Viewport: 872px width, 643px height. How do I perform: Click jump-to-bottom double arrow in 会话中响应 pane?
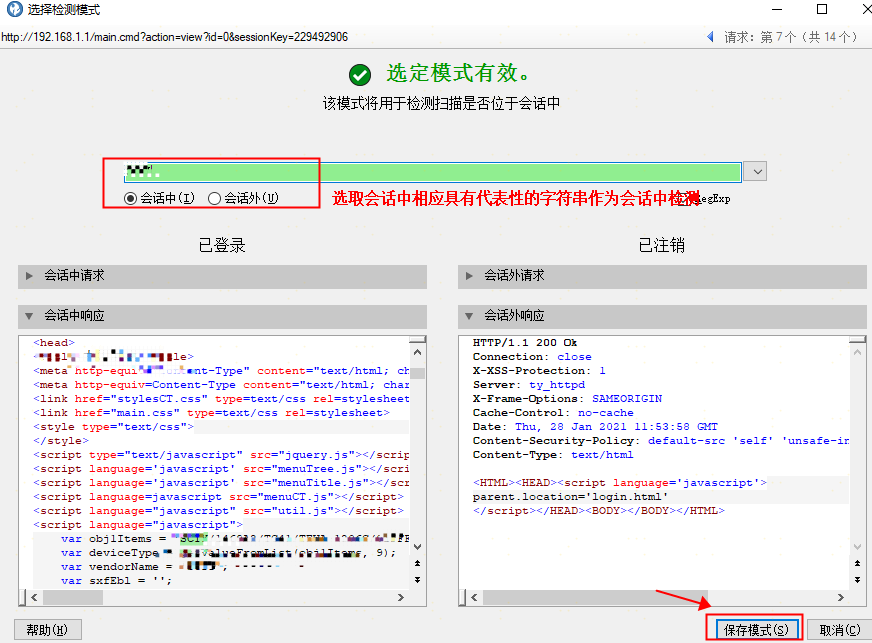[418, 580]
